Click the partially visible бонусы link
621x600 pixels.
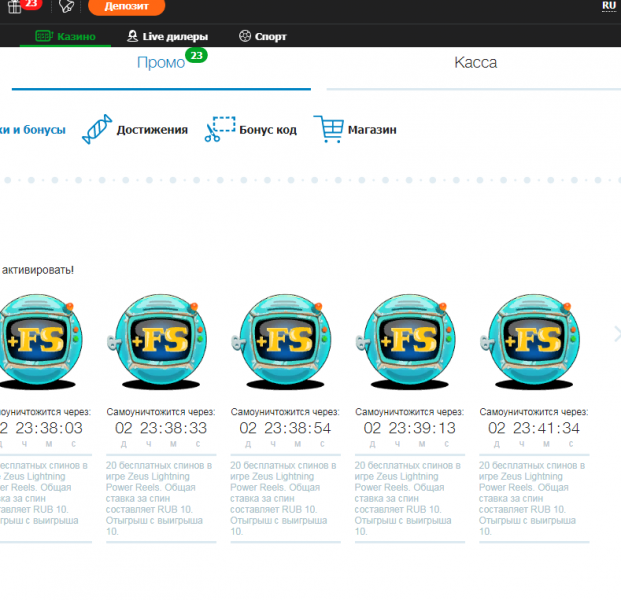pos(33,130)
